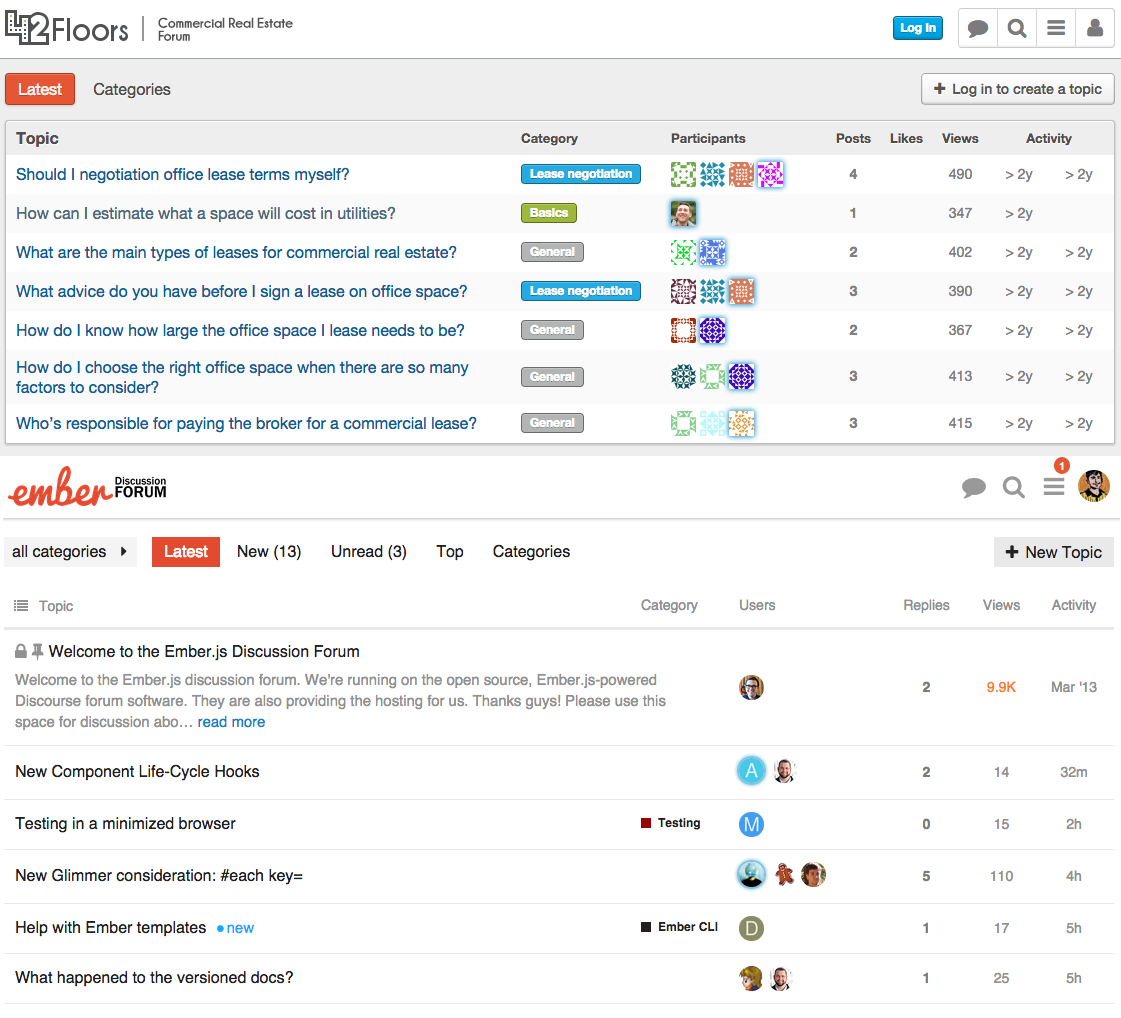Click gingerbread avatar on Glimmer consideration row
1121x1018 pixels.
[784, 874]
